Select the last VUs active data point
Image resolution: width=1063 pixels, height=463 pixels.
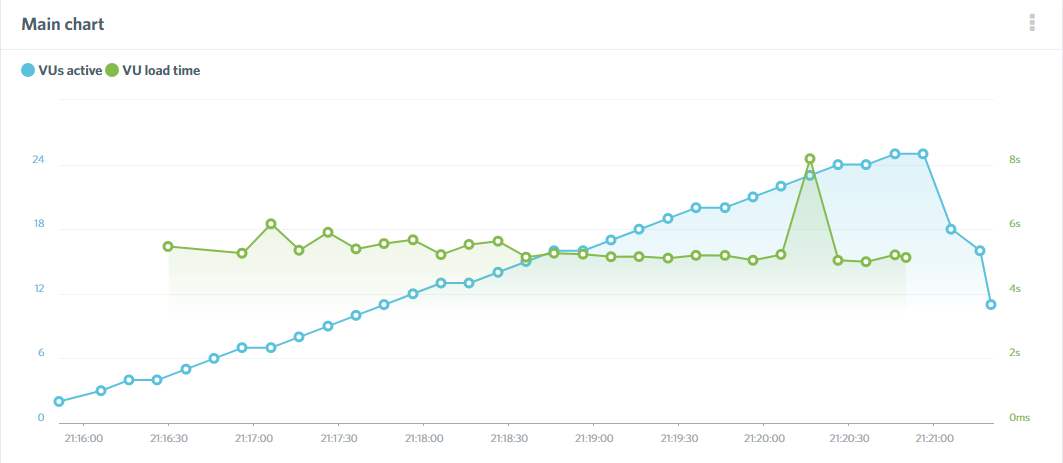[x=991, y=305]
